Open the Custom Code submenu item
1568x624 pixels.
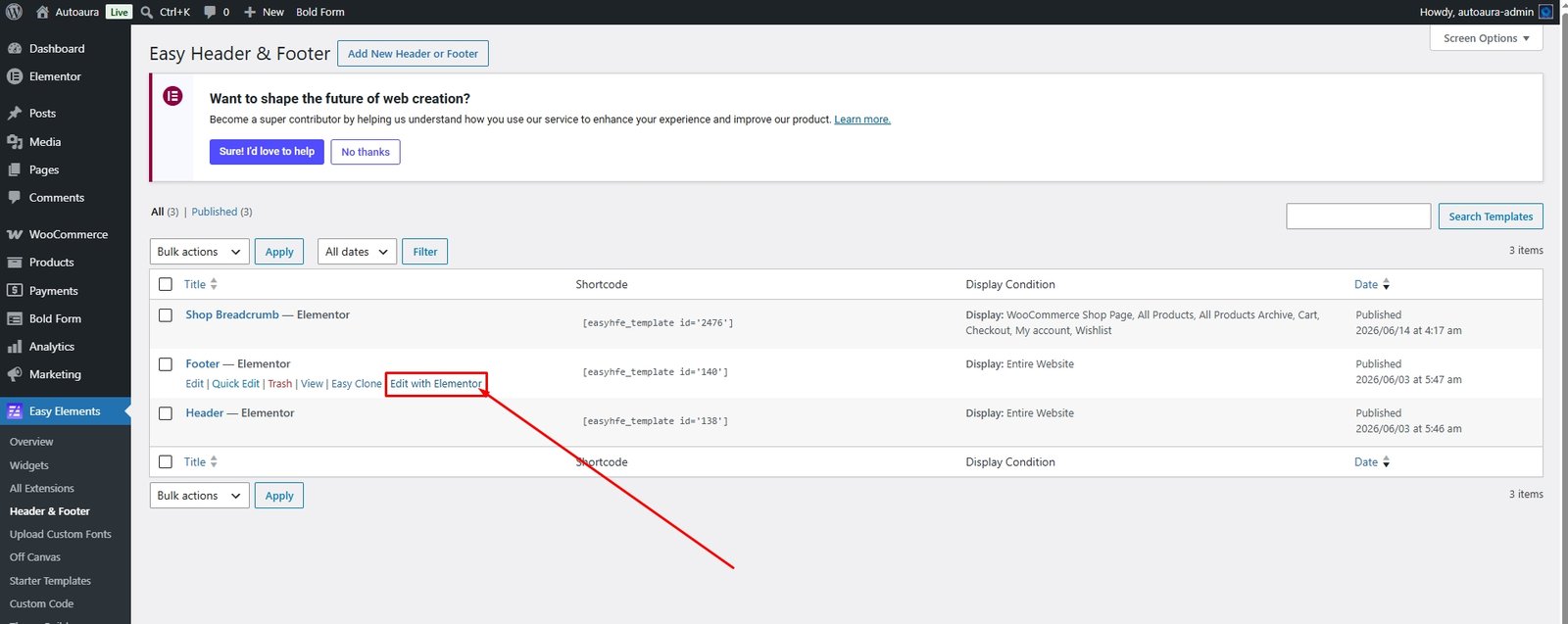click(x=41, y=604)
